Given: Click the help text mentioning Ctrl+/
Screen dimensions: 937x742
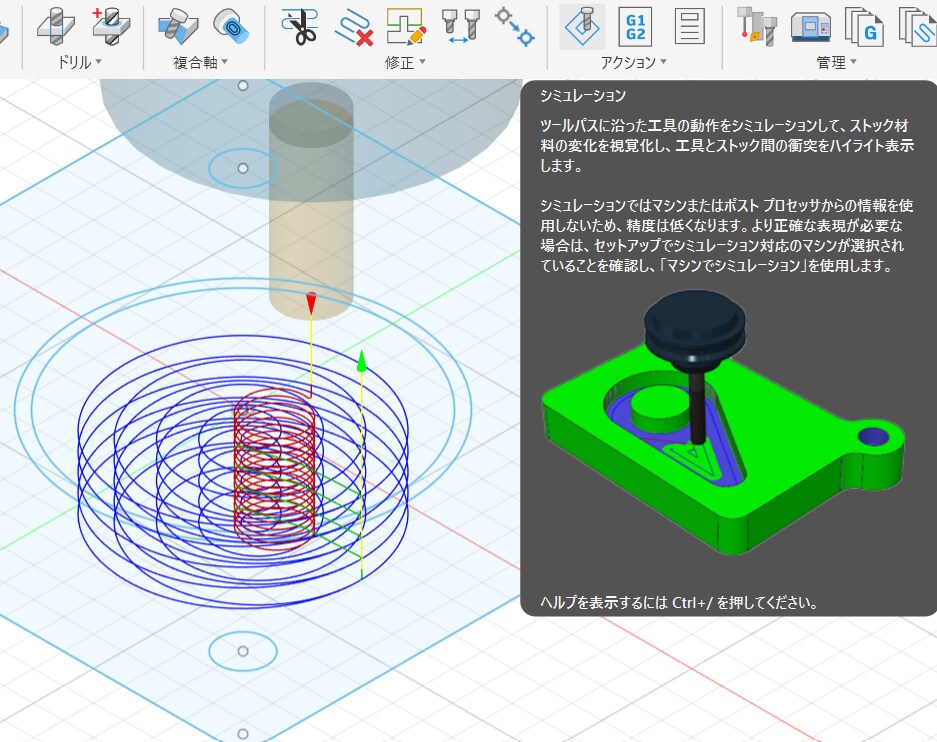Looking at the screenshot, I should pos(679,602).
